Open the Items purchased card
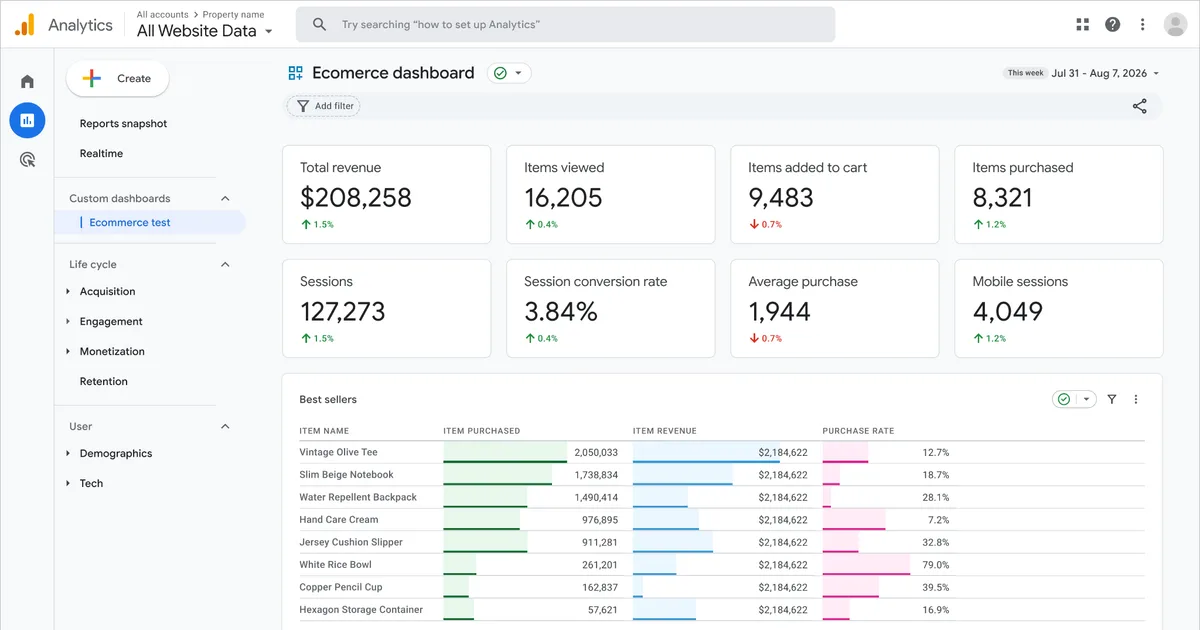 coord(1059,194)
